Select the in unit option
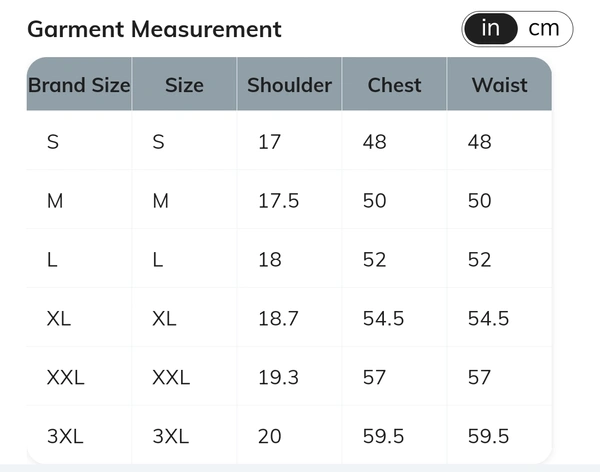Screen dimensions: 600x472 pyautogui.click(x=491, y=29)
